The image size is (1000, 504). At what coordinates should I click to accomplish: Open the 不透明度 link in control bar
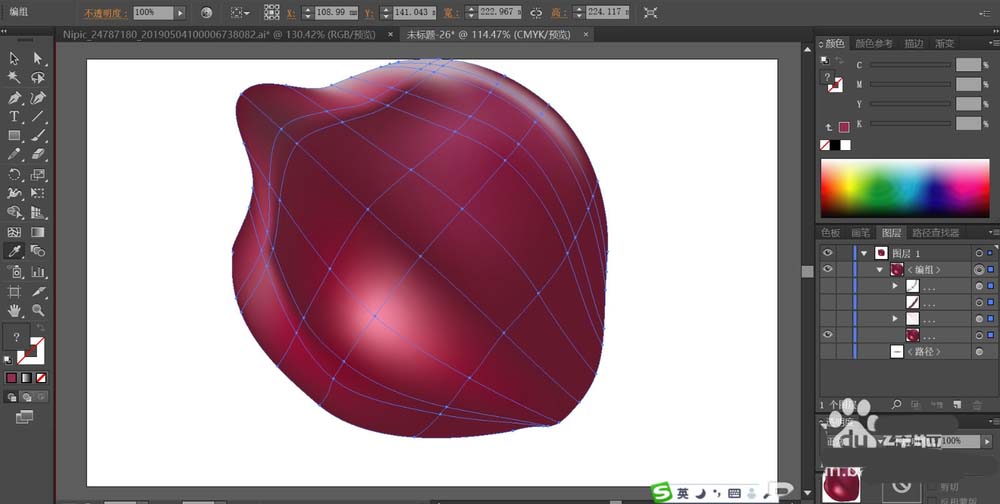coord(105,13)
